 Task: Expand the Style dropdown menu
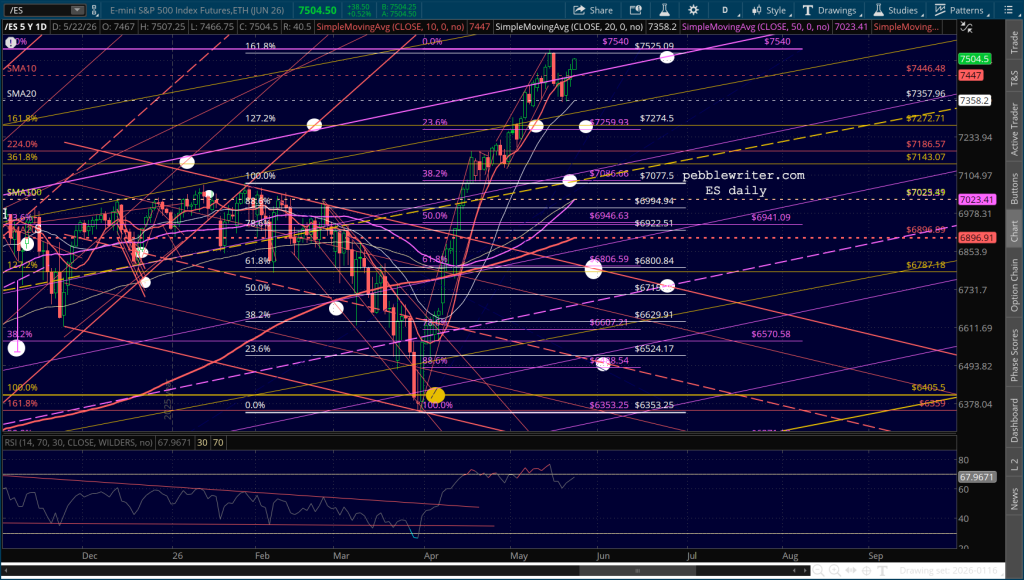(x=771, y=10)
